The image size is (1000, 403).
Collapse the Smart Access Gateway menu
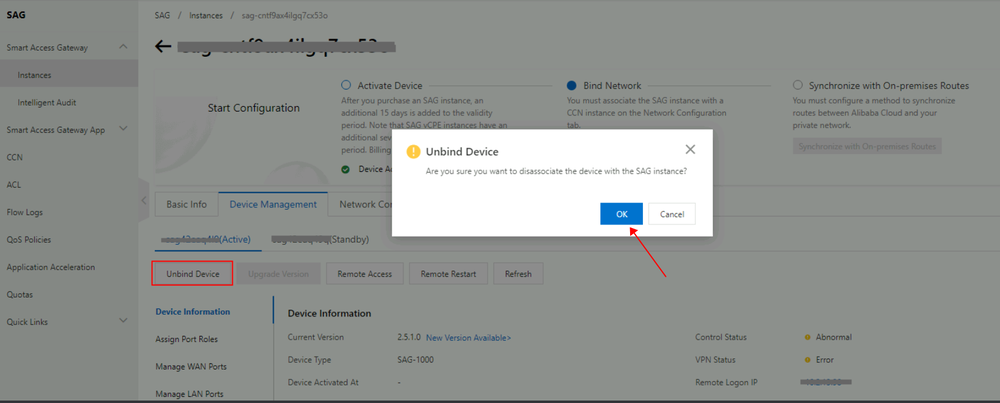coord(124,47)
